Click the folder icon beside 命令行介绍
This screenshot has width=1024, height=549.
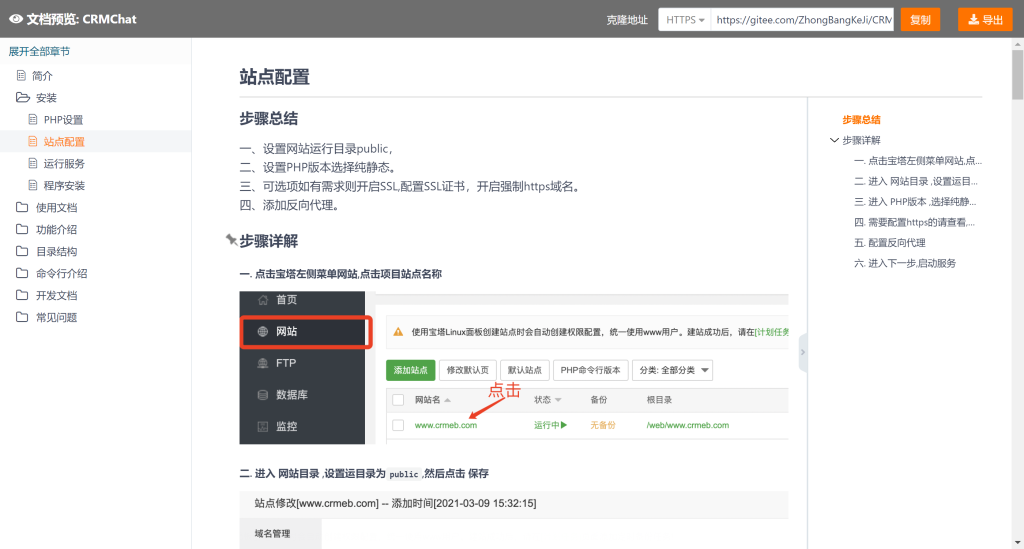point(22,273)
